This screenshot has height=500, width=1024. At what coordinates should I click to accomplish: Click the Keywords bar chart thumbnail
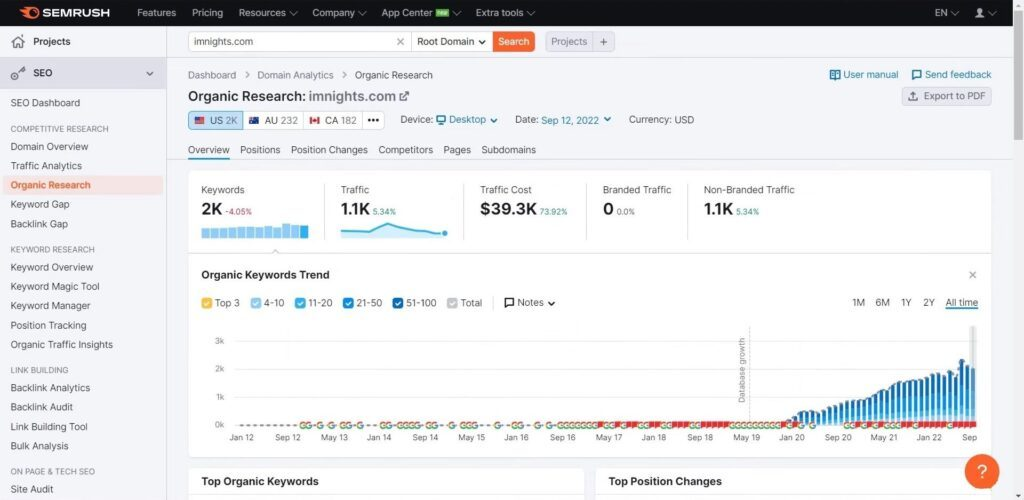click(255, 231)
